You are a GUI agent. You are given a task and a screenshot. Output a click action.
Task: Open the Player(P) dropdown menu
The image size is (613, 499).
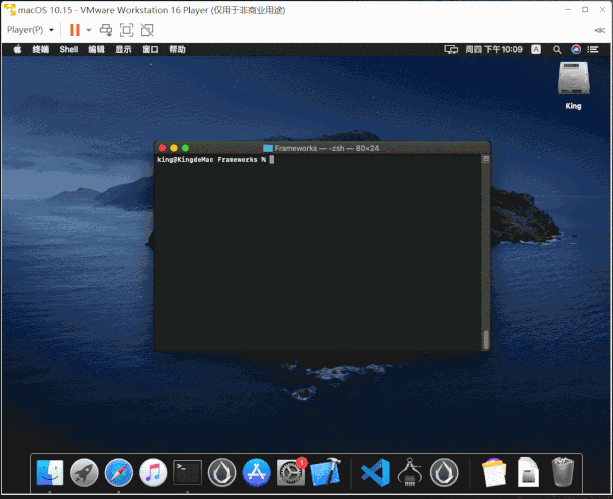pos(30,30)
